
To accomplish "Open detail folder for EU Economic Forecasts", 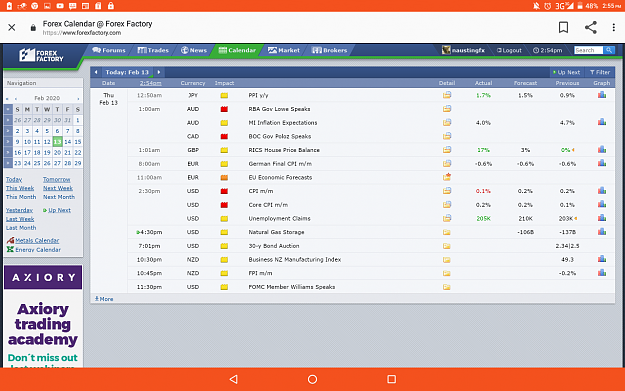I will [x=446, y=177].
